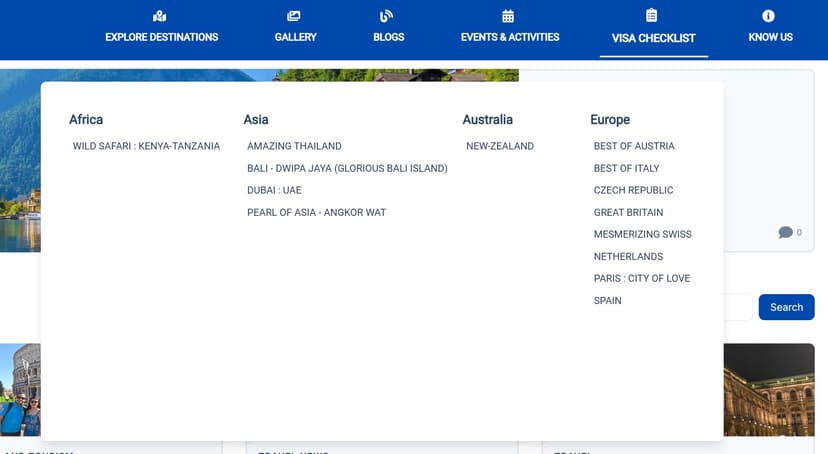Open Events & Activities in navigation
This screenshot has width=828, height=454.
pyautogui.click(x=510, y=37)
